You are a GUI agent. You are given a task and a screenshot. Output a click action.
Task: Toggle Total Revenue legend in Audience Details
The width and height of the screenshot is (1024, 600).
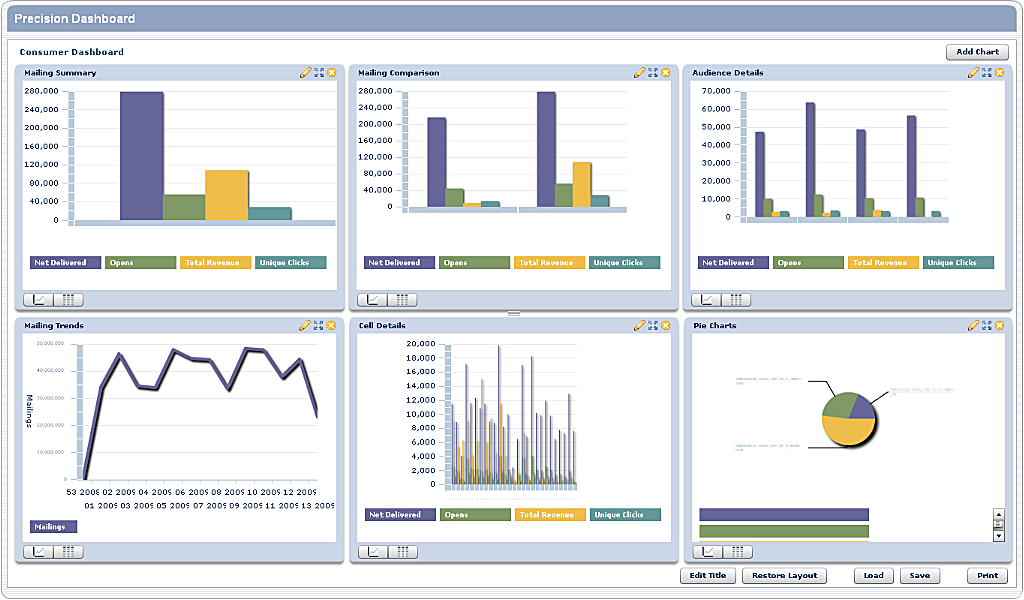884,263
